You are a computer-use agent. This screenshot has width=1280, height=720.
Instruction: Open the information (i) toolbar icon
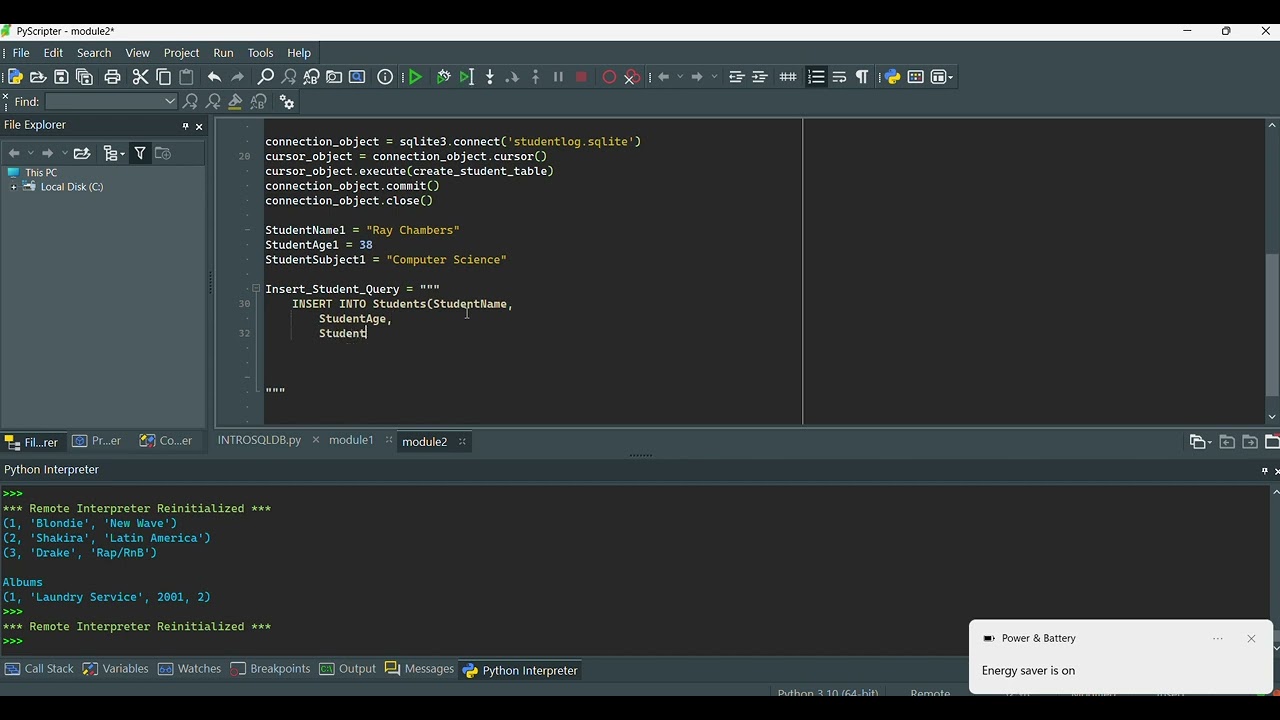[x=385, y=77]
